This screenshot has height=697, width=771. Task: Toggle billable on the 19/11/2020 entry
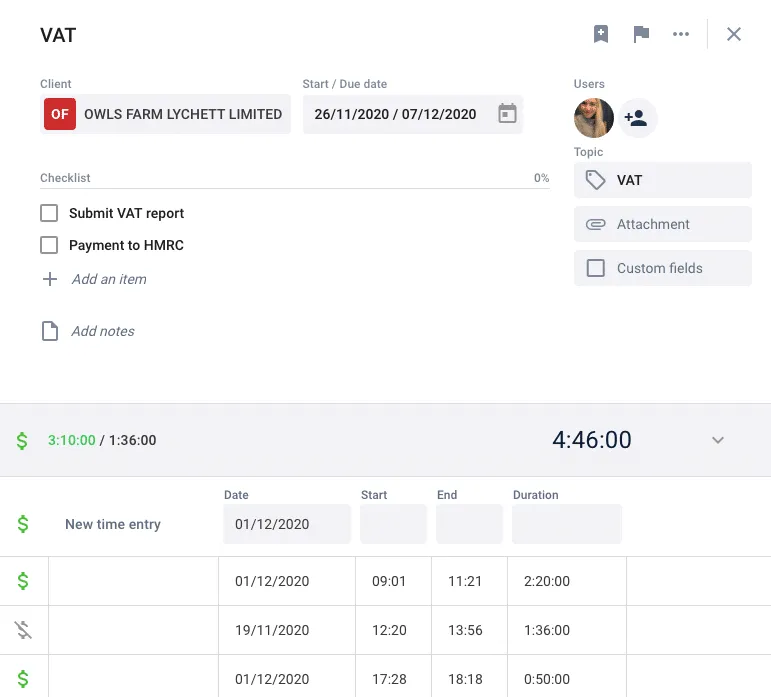click(x=23, y=630)
